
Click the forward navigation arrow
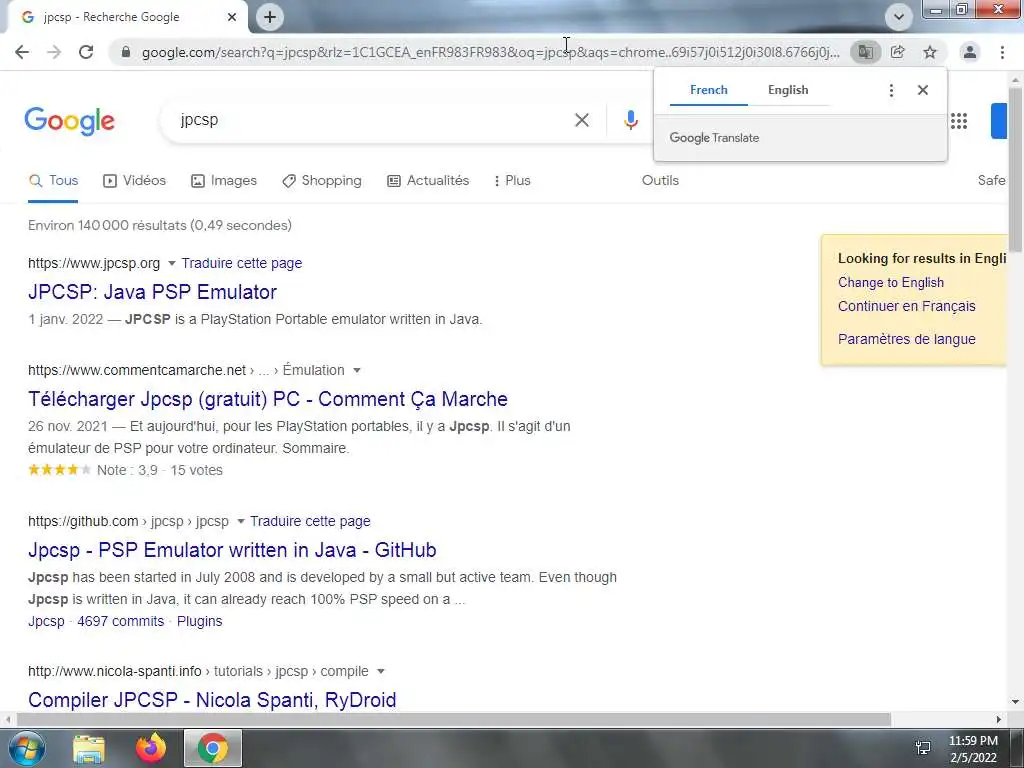[54, 52]
